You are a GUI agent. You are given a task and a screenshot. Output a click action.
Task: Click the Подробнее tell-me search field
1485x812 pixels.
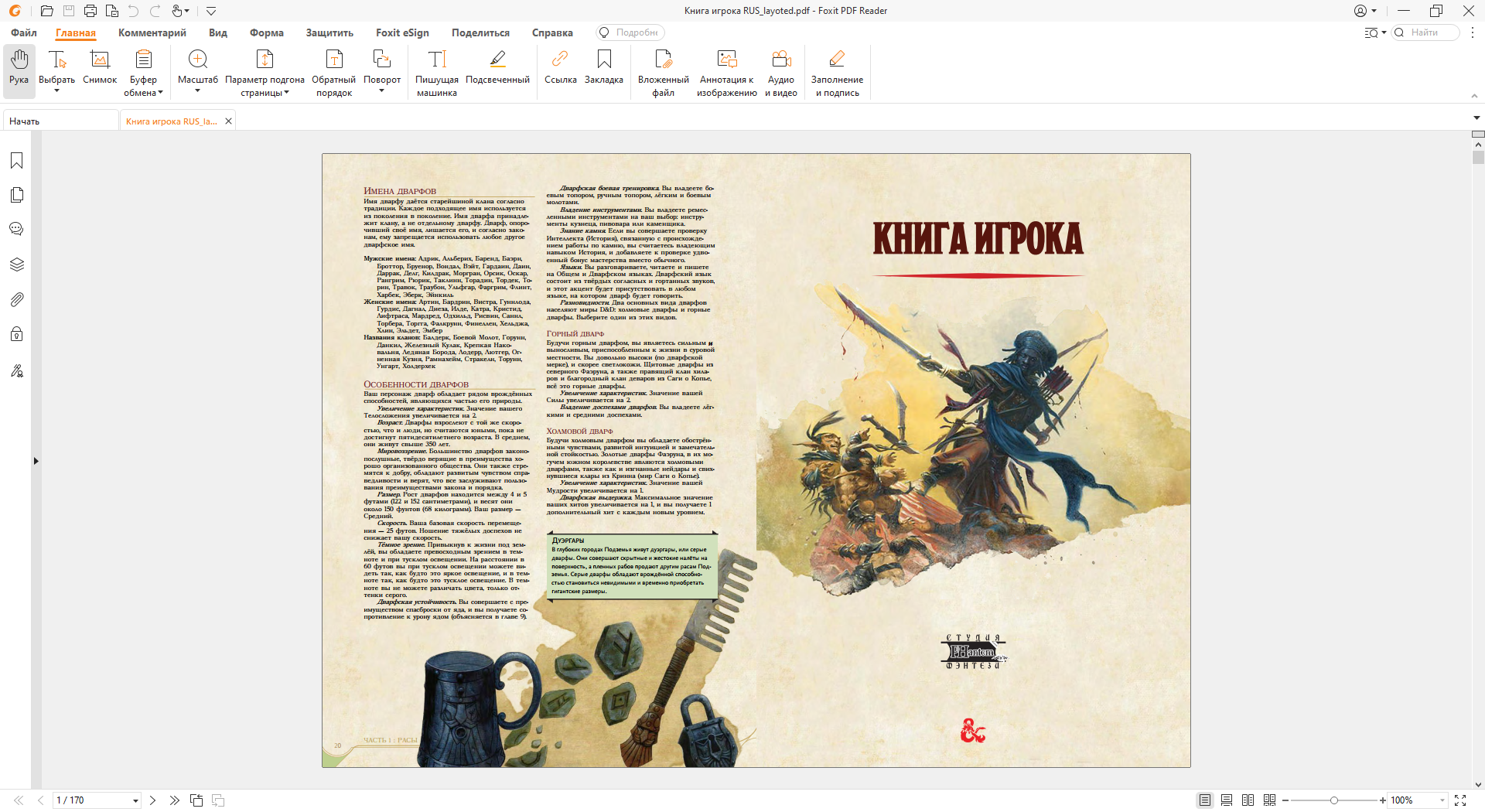click(630, 32)
